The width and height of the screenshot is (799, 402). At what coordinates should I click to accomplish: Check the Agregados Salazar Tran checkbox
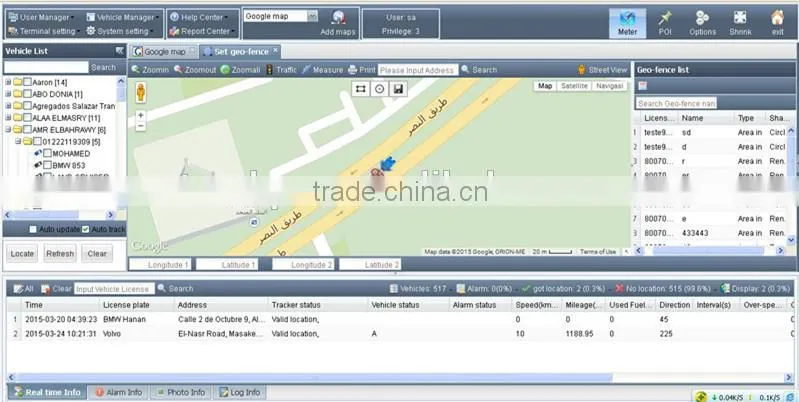28,106
